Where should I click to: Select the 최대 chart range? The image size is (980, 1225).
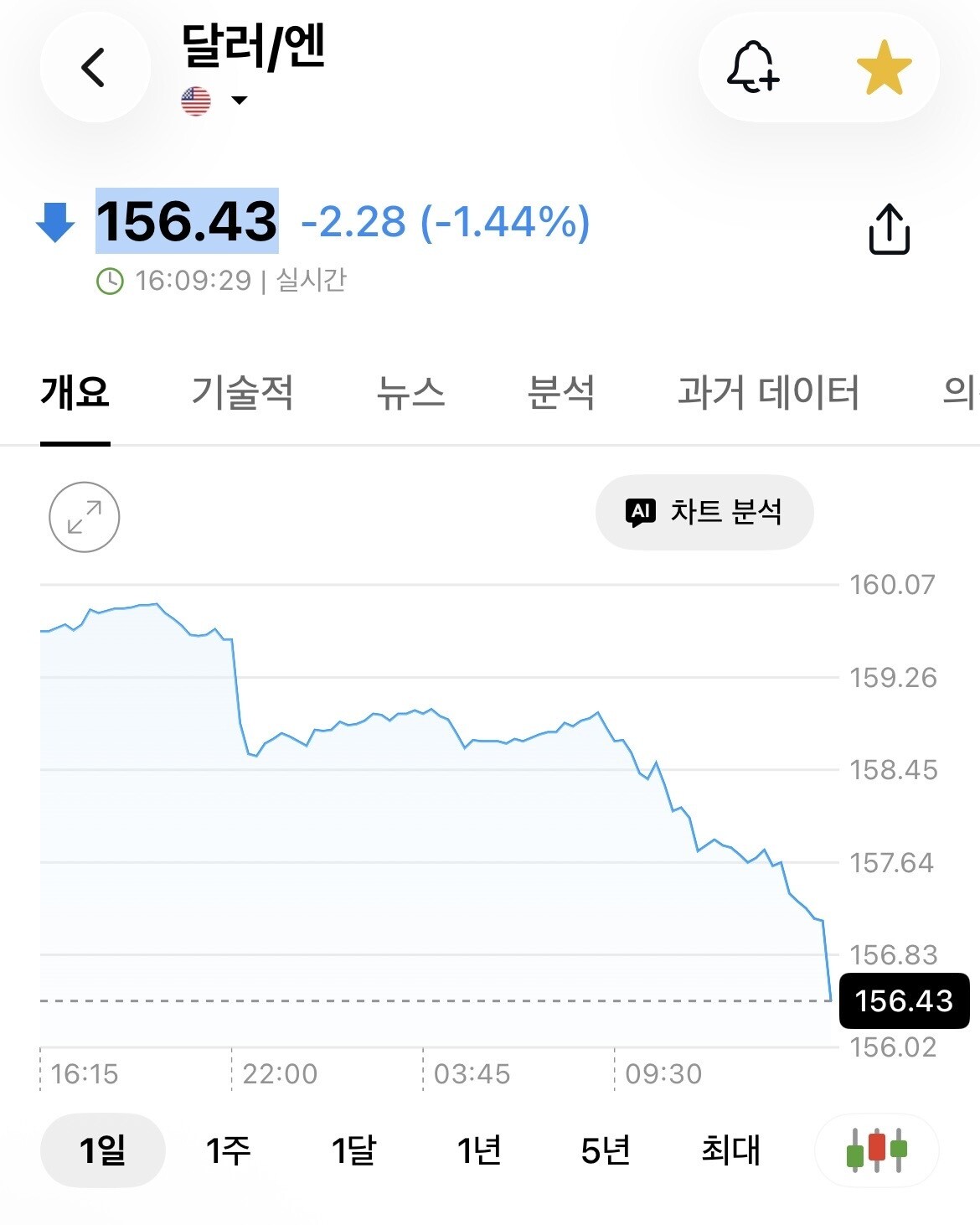pyautogui.click(x=730, y=1150)
